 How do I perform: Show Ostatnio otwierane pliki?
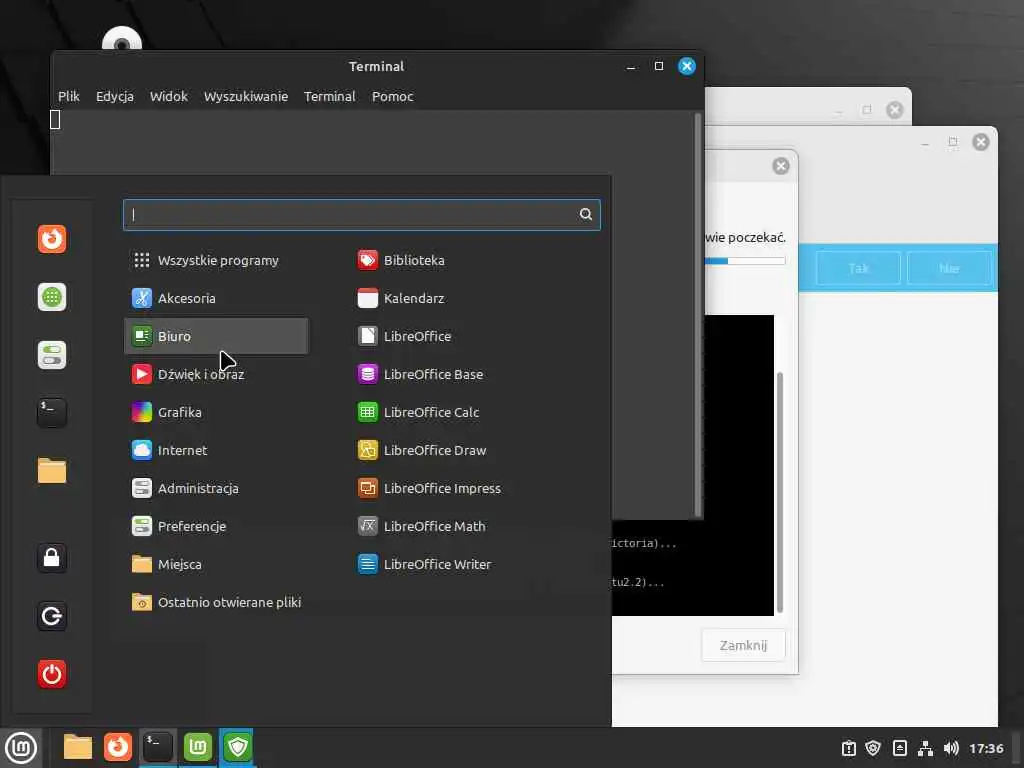click(216, 602)
